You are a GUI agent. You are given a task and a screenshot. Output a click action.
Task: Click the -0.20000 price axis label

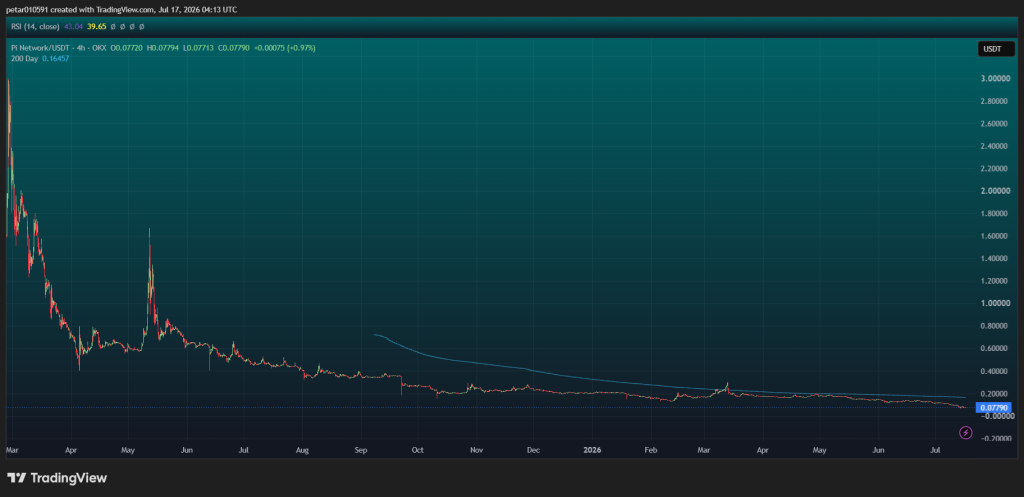995,439
